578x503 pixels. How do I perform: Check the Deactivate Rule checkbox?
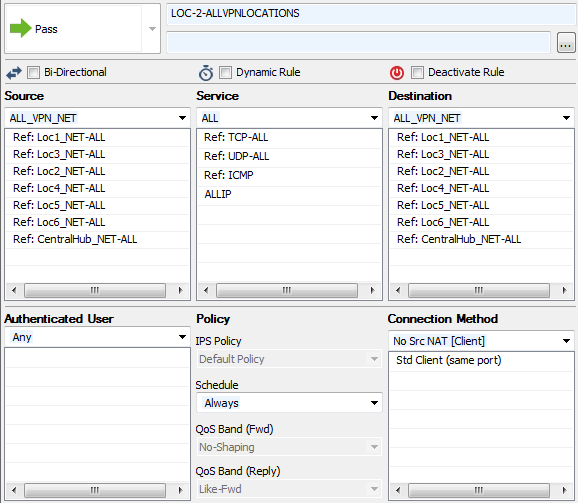tap(417, 72)
